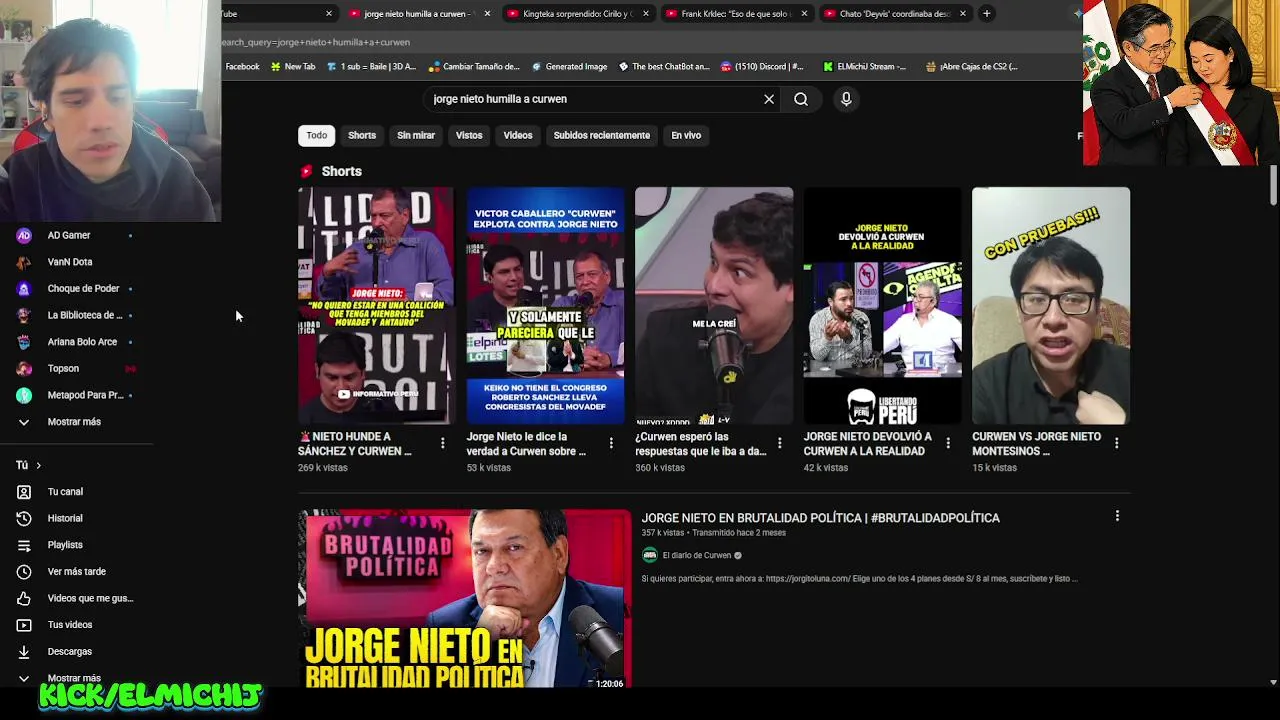Play the BRUTALIDAD POLÍTICA video thumbnail

pyautogui.click(x=465, y=600)
